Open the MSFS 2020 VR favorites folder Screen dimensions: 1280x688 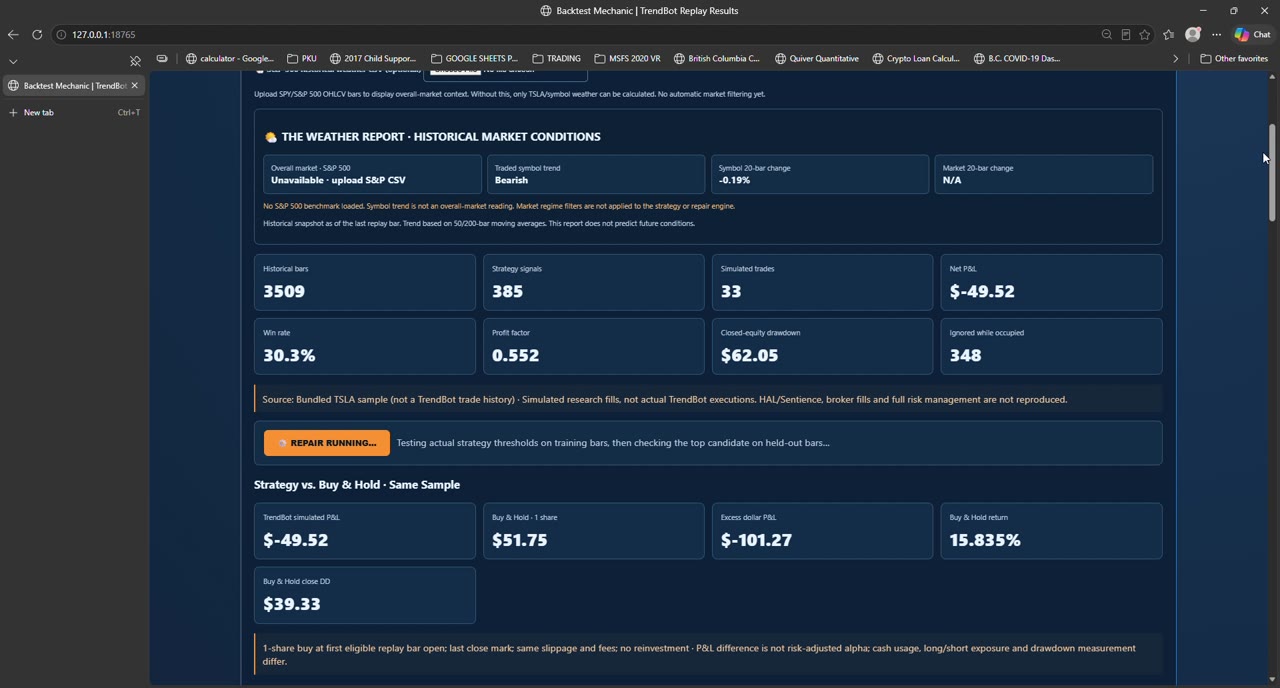point(628,58)
